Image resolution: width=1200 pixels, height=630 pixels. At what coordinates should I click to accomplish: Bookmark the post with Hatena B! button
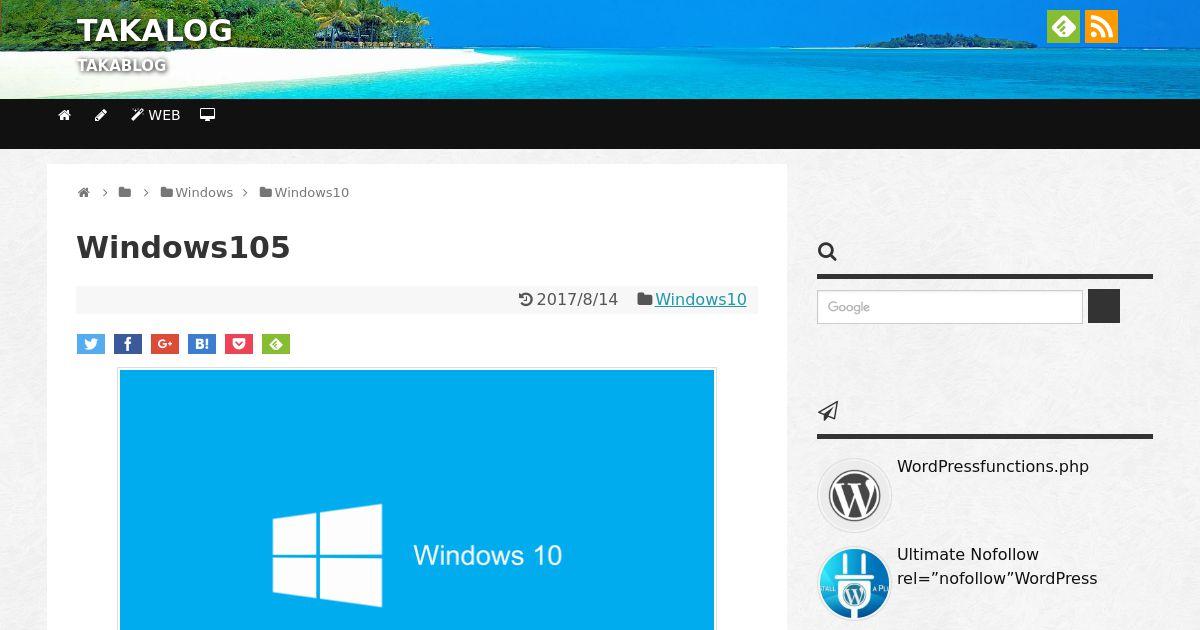pyautogui.click(x=202, y=344)
